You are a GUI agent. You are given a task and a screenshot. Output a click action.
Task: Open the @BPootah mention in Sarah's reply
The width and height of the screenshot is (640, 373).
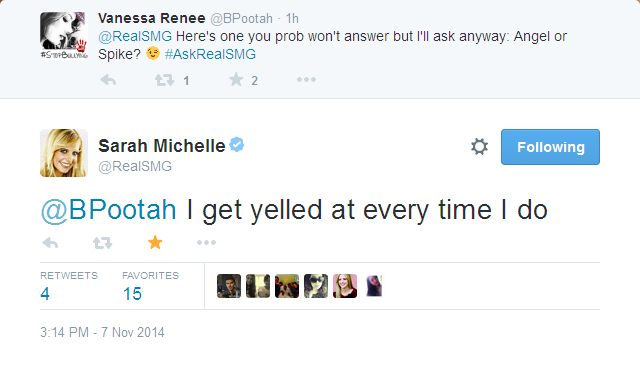pyautogui.click(x=109, y=210)
